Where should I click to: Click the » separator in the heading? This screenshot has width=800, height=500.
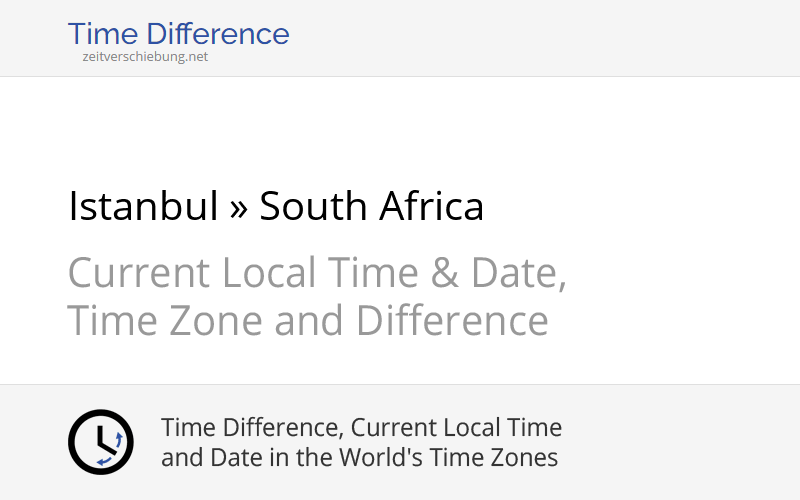[x=238, y=207]
